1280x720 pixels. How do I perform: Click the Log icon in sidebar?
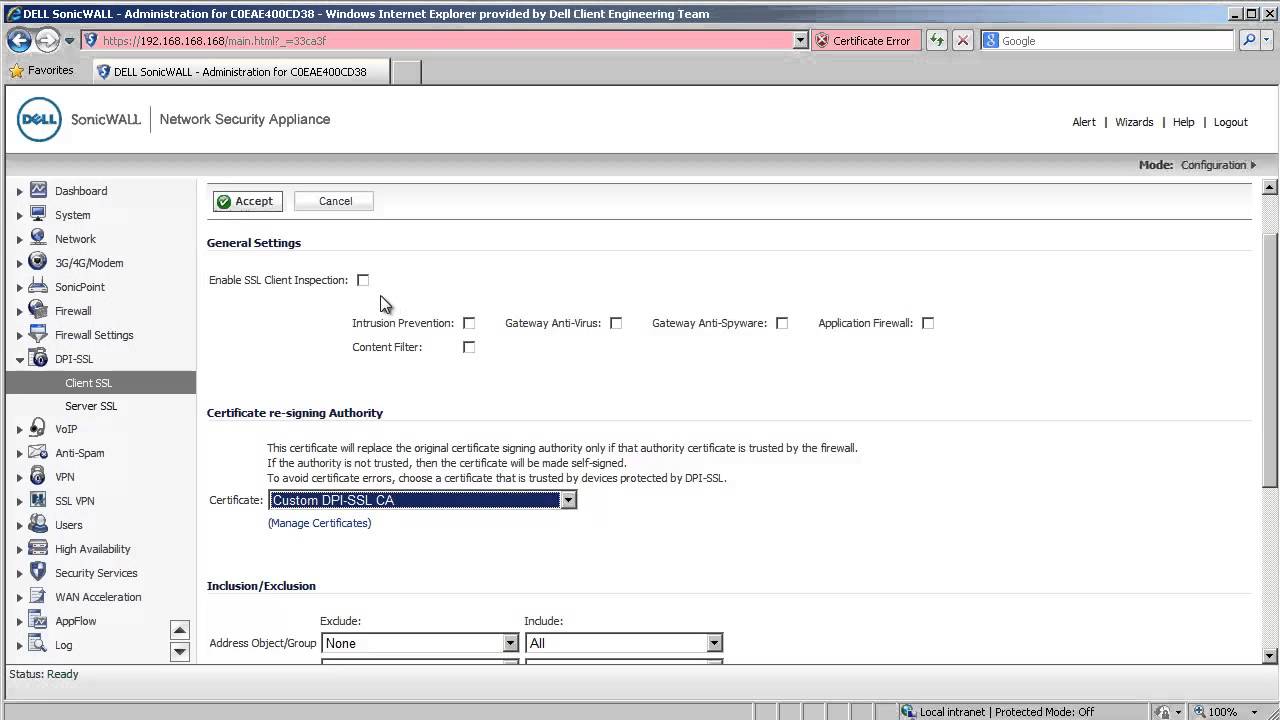[38, 644]
